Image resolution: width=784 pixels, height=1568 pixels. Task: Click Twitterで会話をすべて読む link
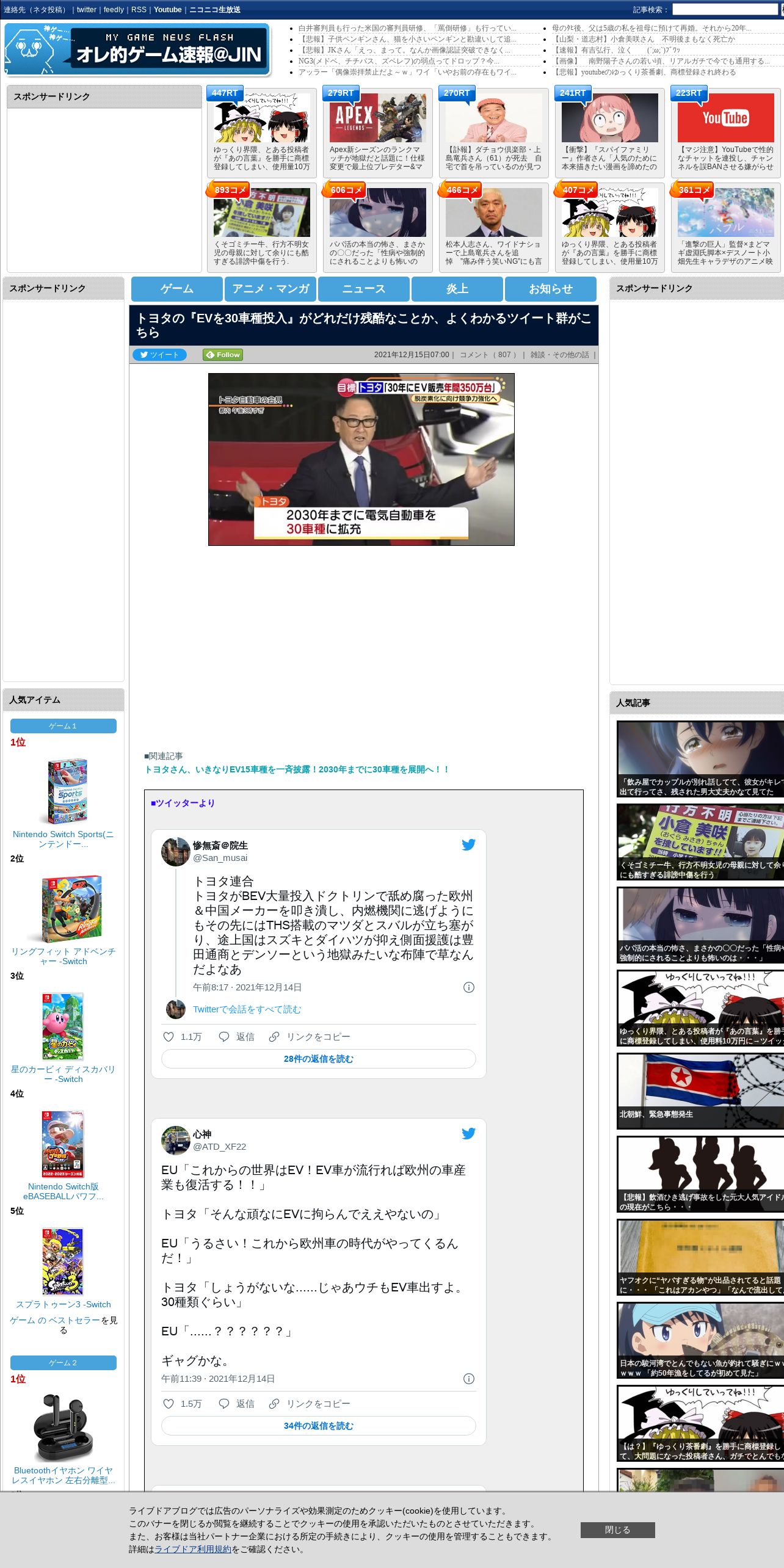coord(247,1009)
